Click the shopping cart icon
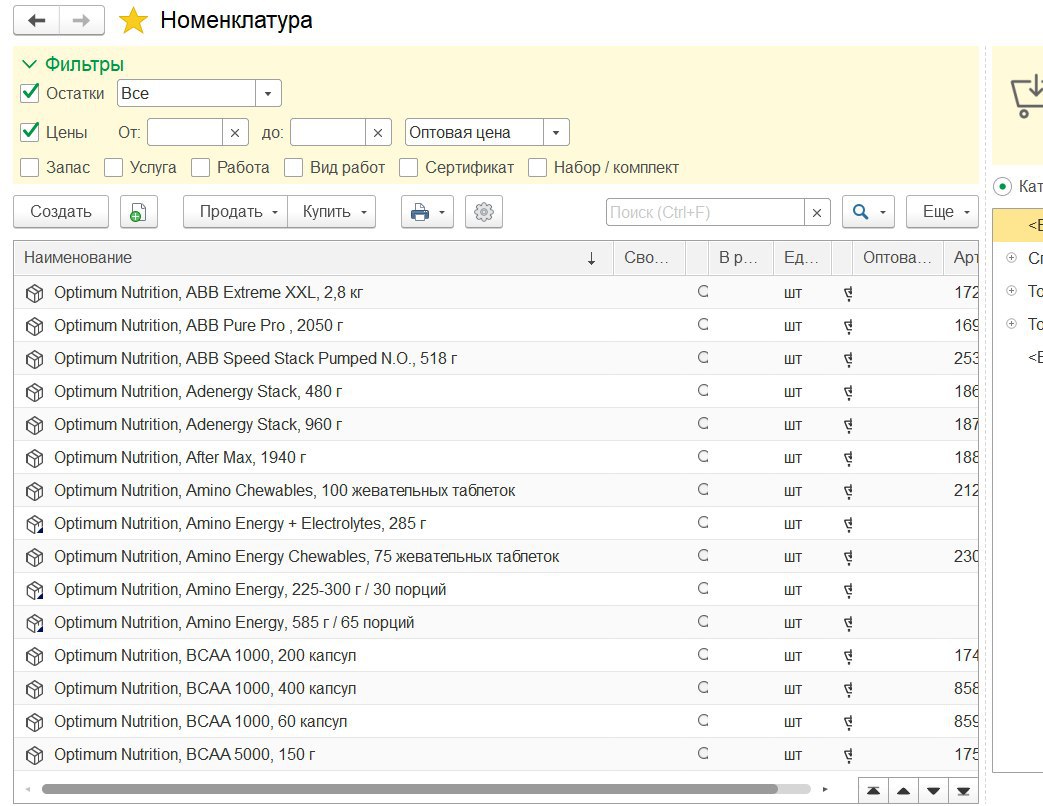This screenshot has height=806, width=1043. (1026, 98)
